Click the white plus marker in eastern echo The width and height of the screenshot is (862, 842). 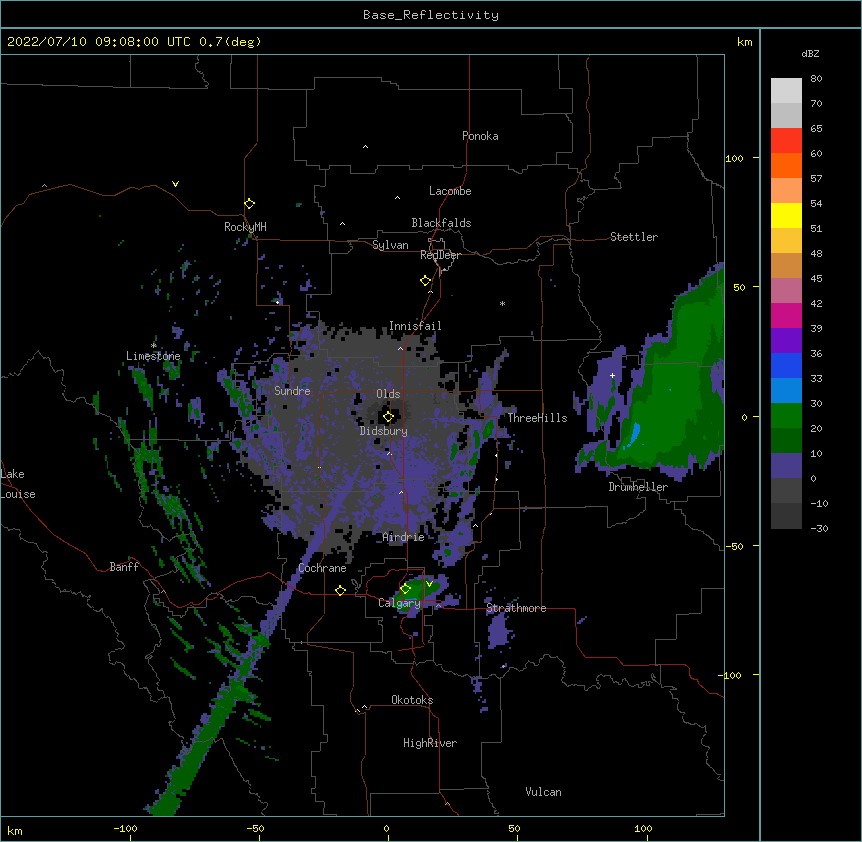(x=612, y=375)
